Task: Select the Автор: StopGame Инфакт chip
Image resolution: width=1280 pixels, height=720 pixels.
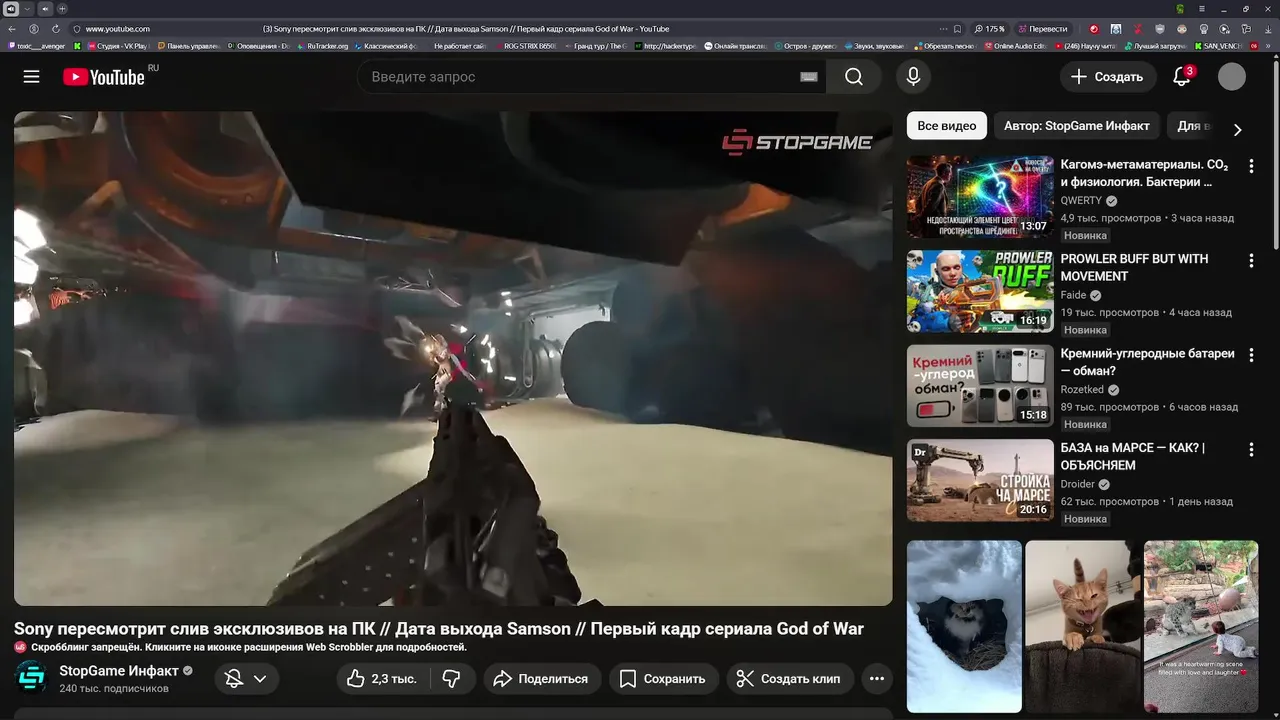Action: [x=1078, y=126]
